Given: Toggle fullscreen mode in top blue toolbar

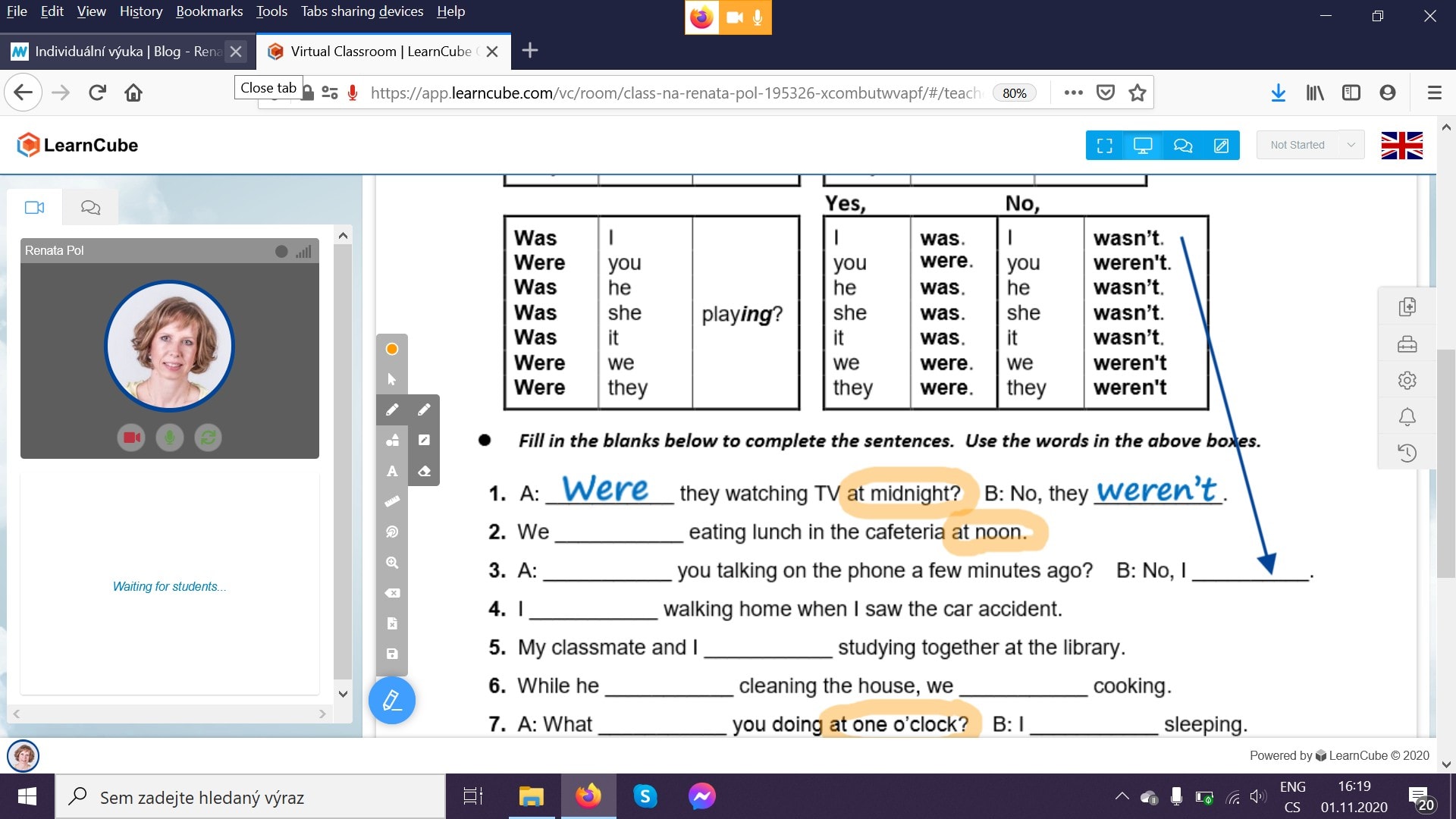Looking at the screenshot, I should (x=1105, y=146).
